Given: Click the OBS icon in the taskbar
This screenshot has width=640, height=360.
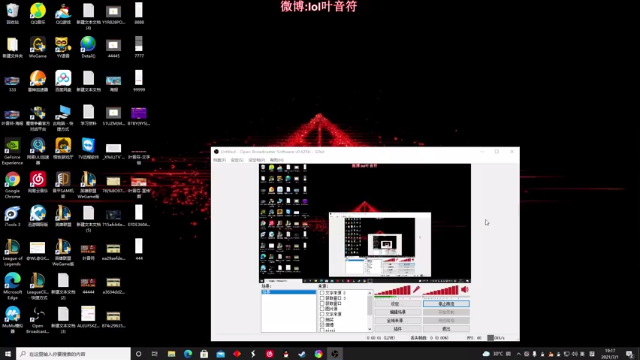Looking at the screenshot, I should (x=335, y=354).
